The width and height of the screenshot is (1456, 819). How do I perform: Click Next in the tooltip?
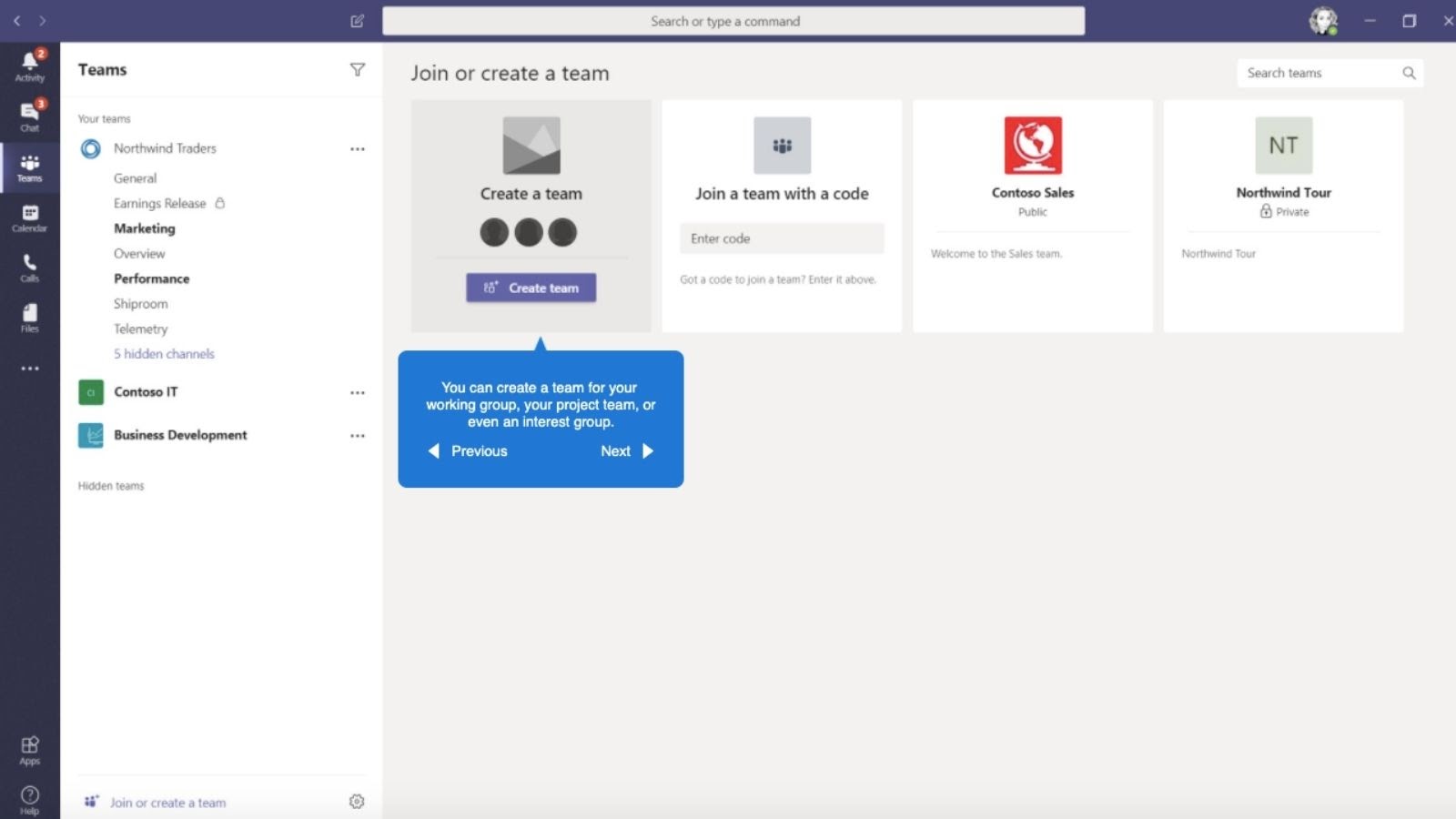(x=627, y=451)
